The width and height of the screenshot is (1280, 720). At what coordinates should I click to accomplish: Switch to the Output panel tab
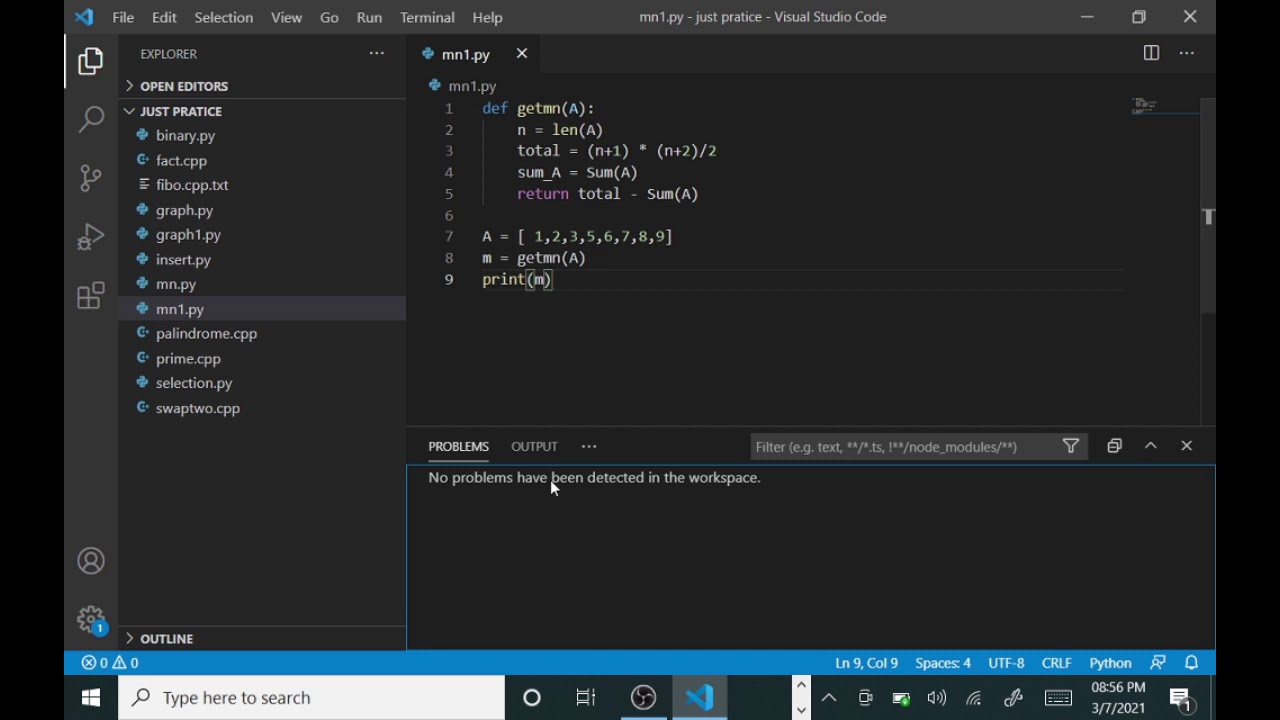(534, 446)
